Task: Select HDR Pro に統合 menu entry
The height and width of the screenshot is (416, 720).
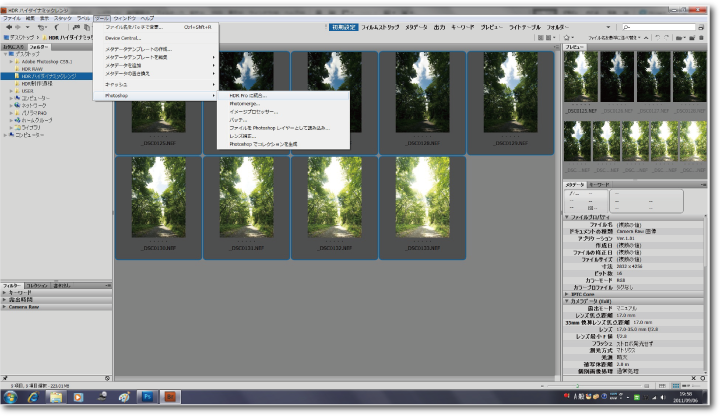Action: 248,96
